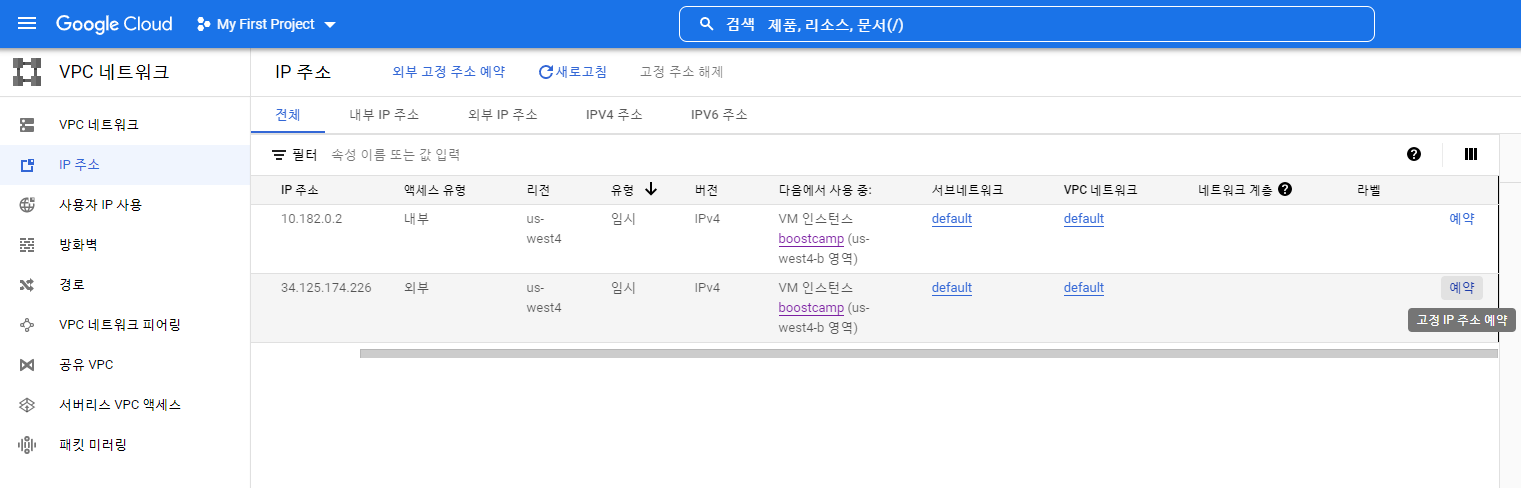Click the 패킷 미러링 icon
Viewport: 1521px width, 488px height.
click(x=27, y=445)
